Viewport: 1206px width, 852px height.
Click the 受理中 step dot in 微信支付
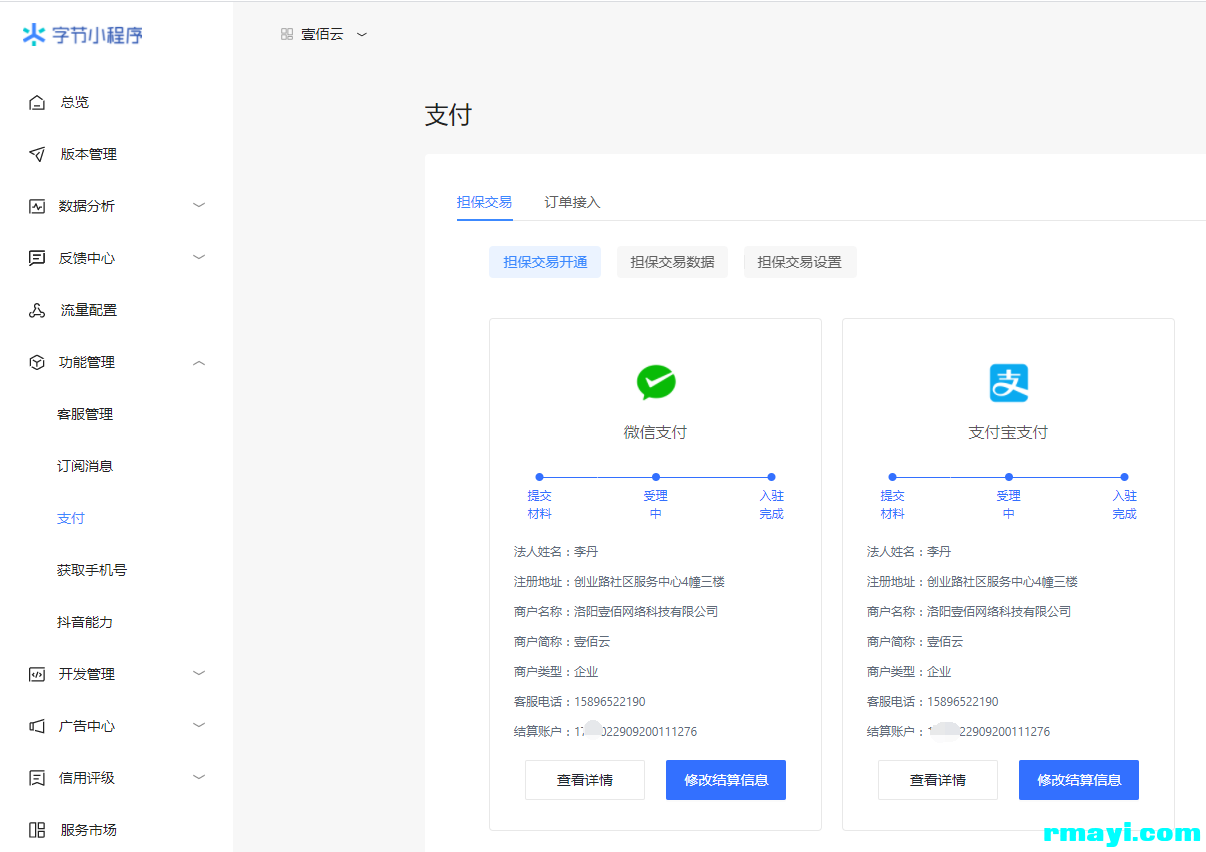pyautogui.click(x=656, y=477)
